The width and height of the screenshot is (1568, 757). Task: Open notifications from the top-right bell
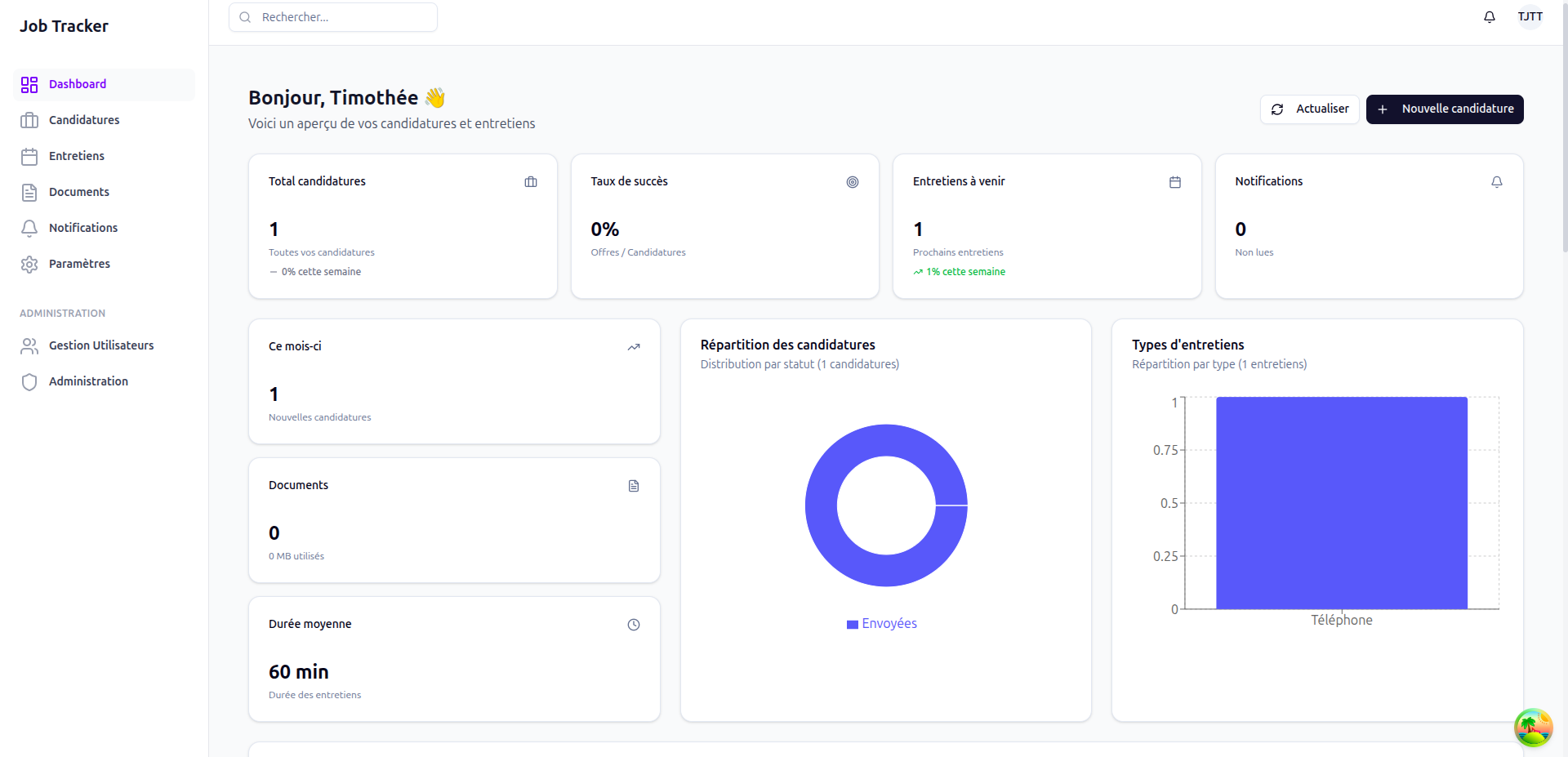[1490, 16]
